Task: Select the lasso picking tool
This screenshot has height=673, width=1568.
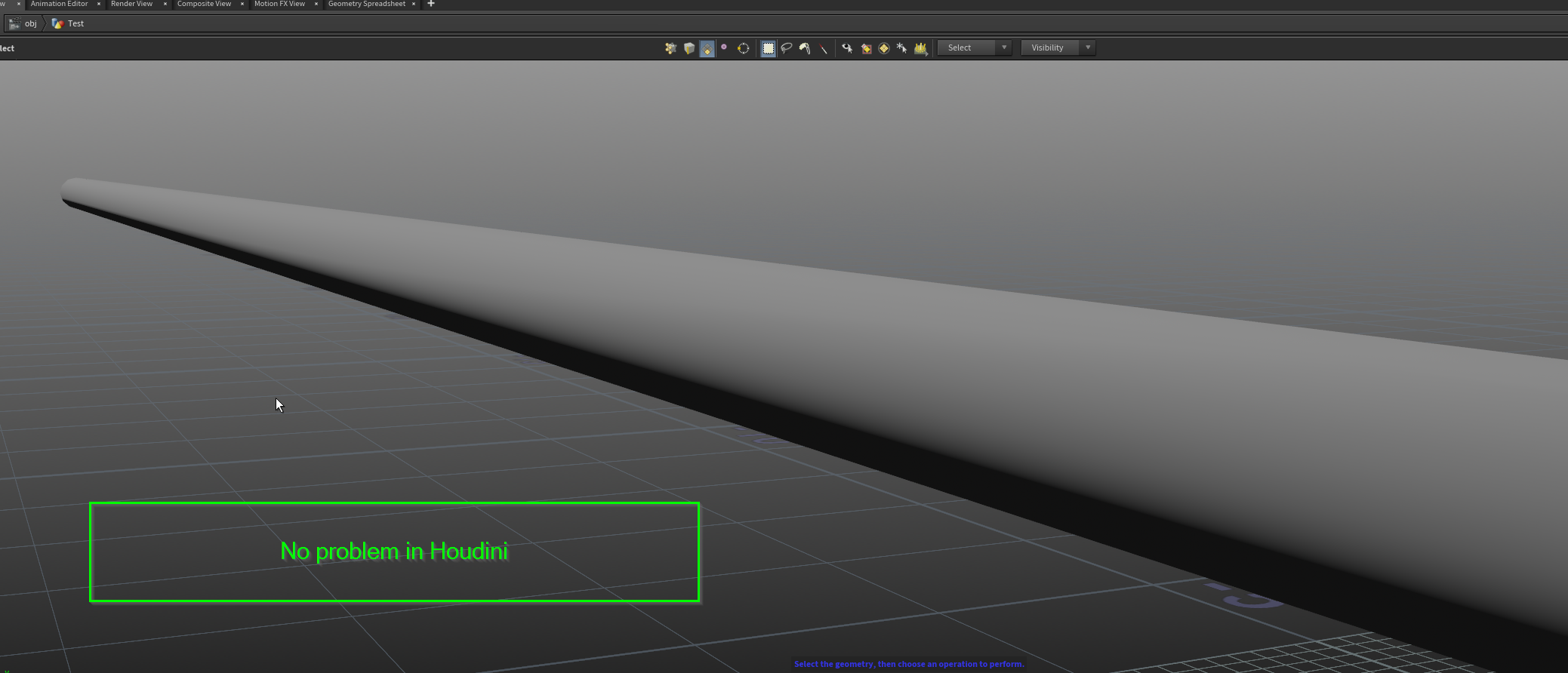Action: pyautogui.click(x=787, y=48)
